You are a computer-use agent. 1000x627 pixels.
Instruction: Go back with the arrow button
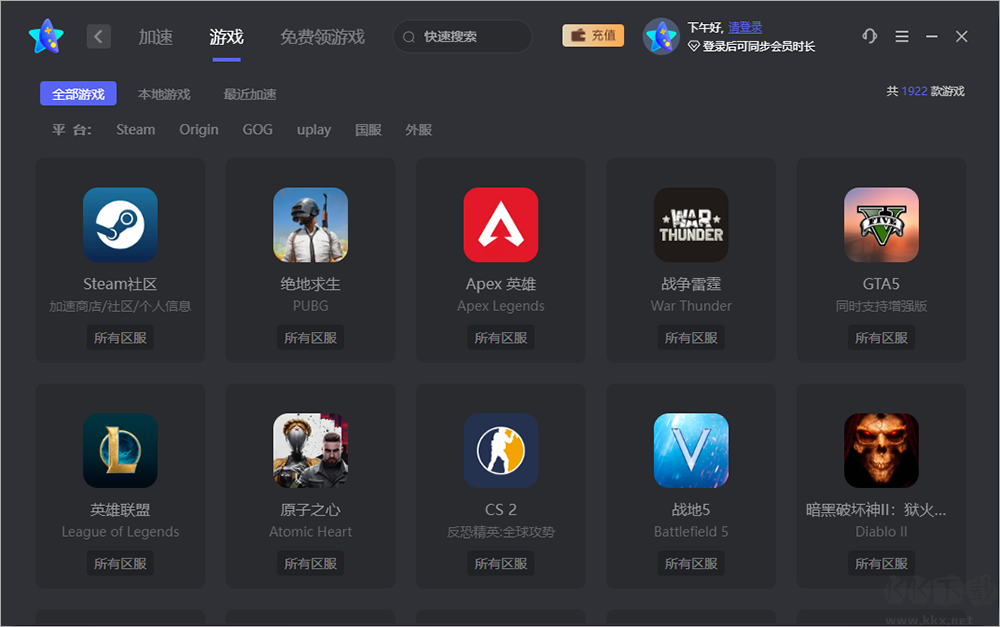(x=99, y=37)
